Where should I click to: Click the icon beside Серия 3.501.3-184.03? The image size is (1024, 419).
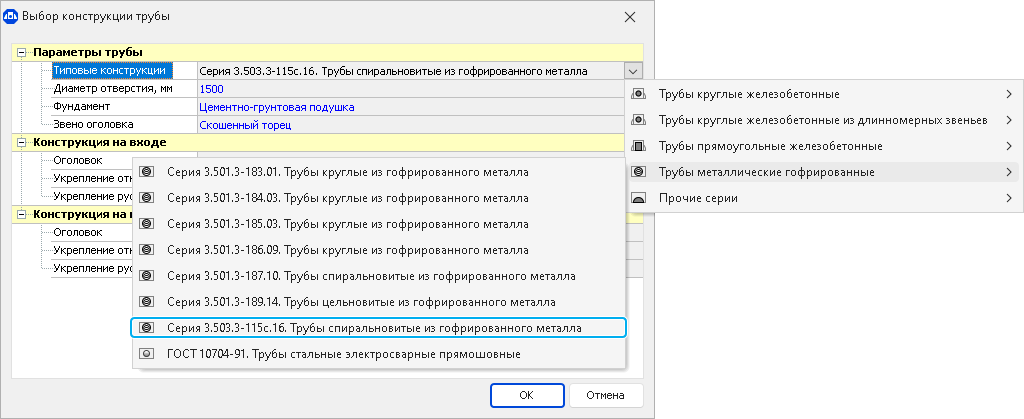click(147, 198)
